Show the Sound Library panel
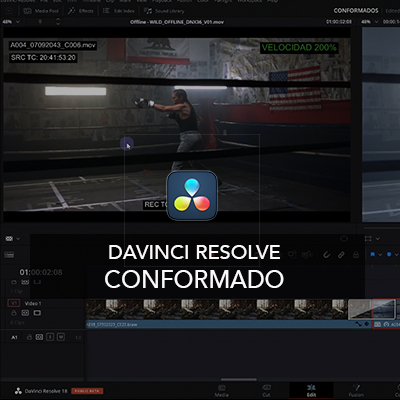The image size is (400, 400). pos(164,11)
